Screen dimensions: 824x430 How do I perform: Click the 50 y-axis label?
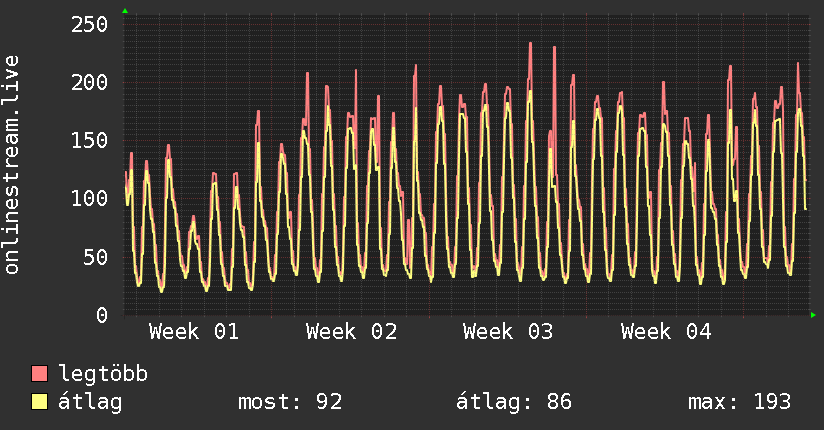[x=95, y=257]
